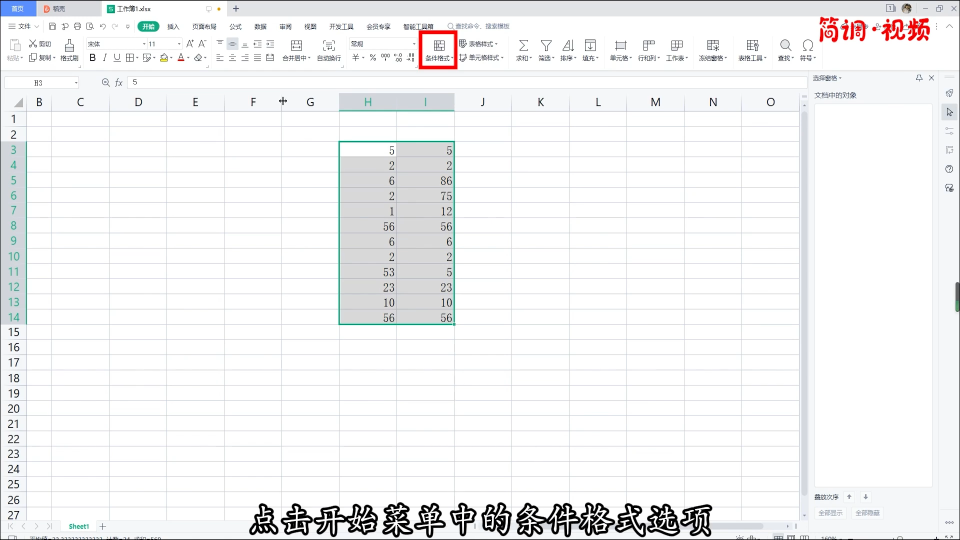Toggle bold formatting with B button
Screen dimensions: 960x540
coord(93,58)
